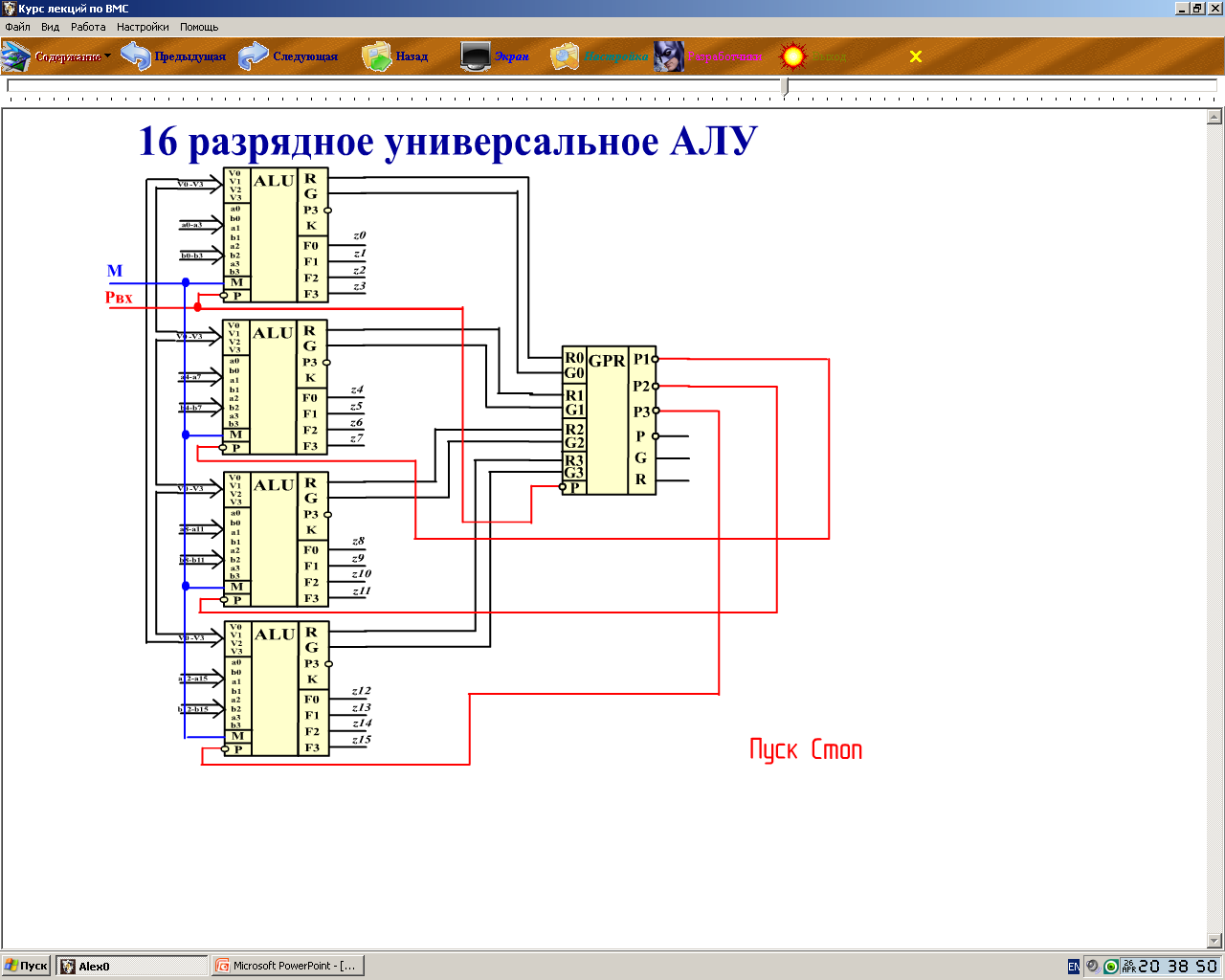The image size is (1225, 980).
Task: Open the Вид menu
Action: click(50, 27)
